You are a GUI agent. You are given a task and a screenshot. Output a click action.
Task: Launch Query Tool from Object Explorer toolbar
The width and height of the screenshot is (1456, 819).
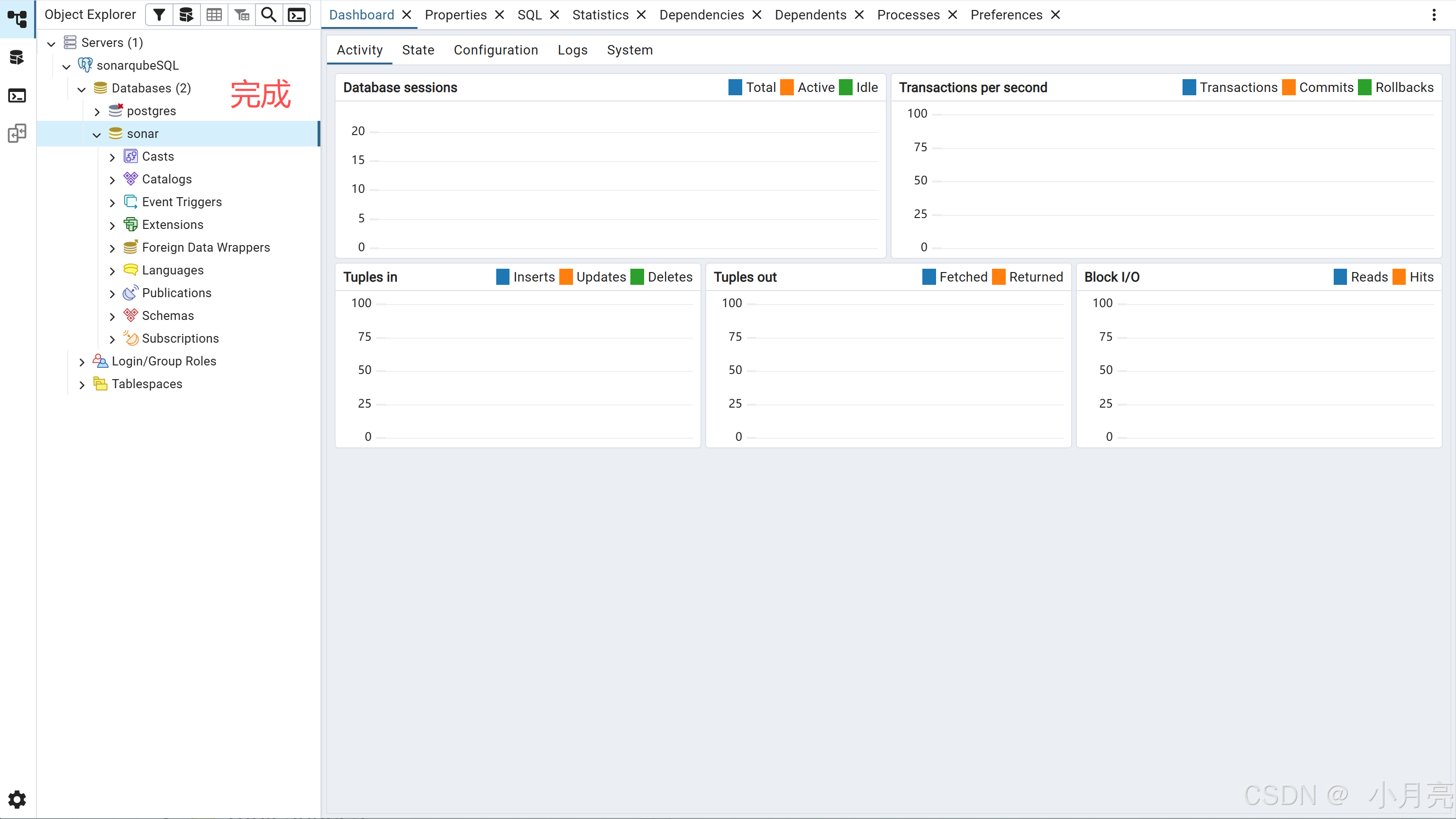[187, 15]
